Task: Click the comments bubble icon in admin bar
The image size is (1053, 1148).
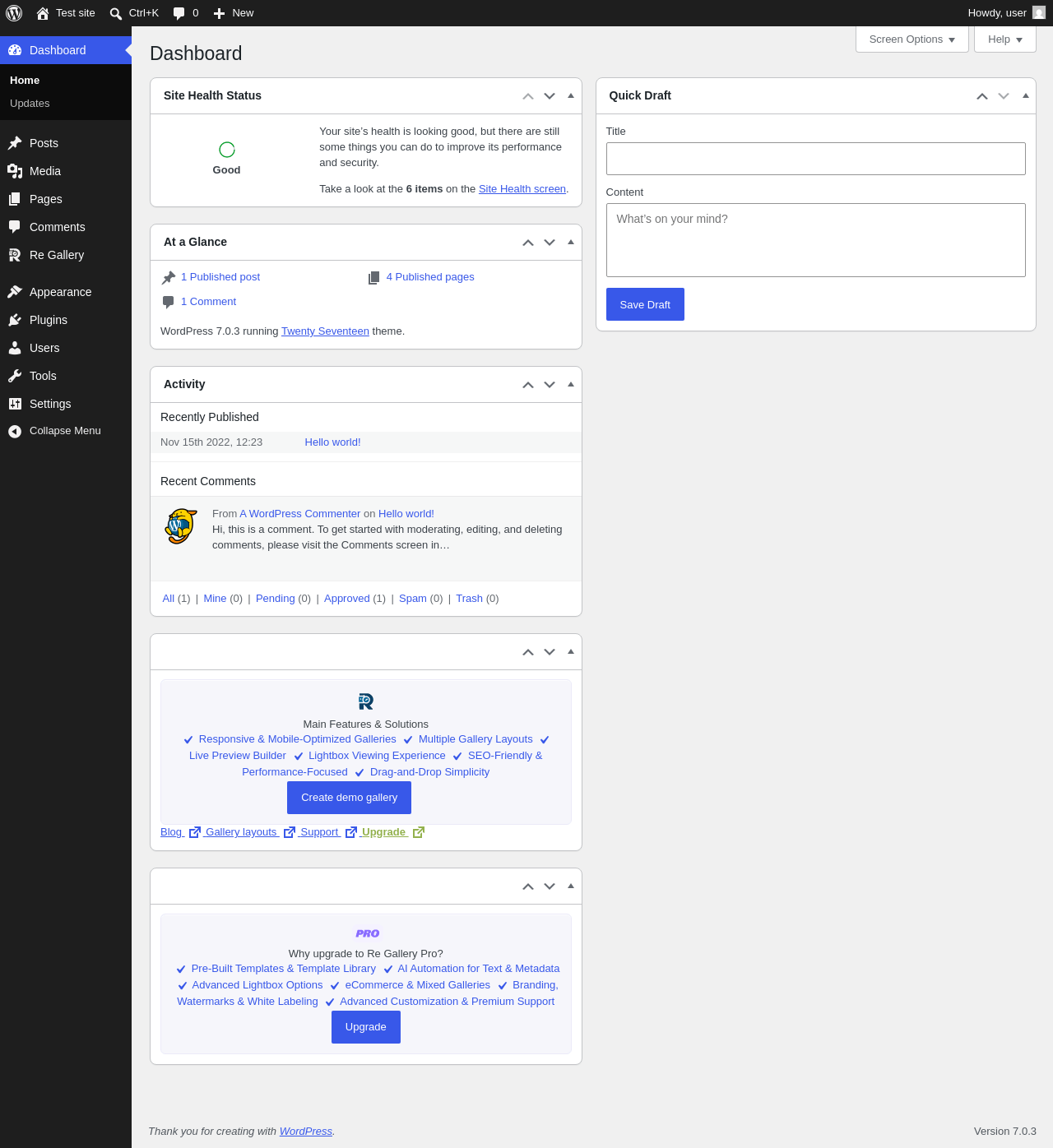Action: [179, 13]
